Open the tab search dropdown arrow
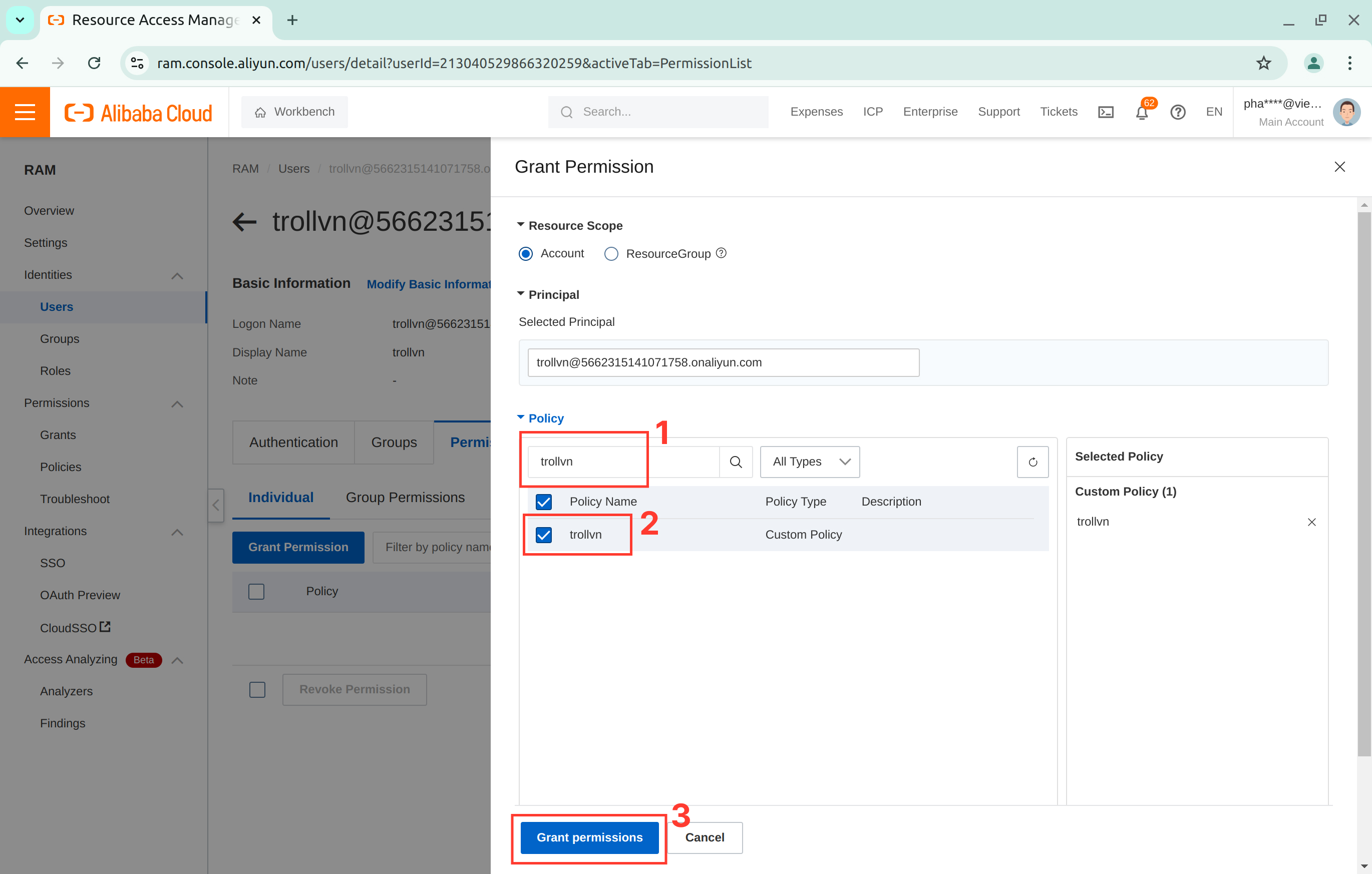Image resolution: width=1372 pixels, height=874 pixels. point(20,21)
